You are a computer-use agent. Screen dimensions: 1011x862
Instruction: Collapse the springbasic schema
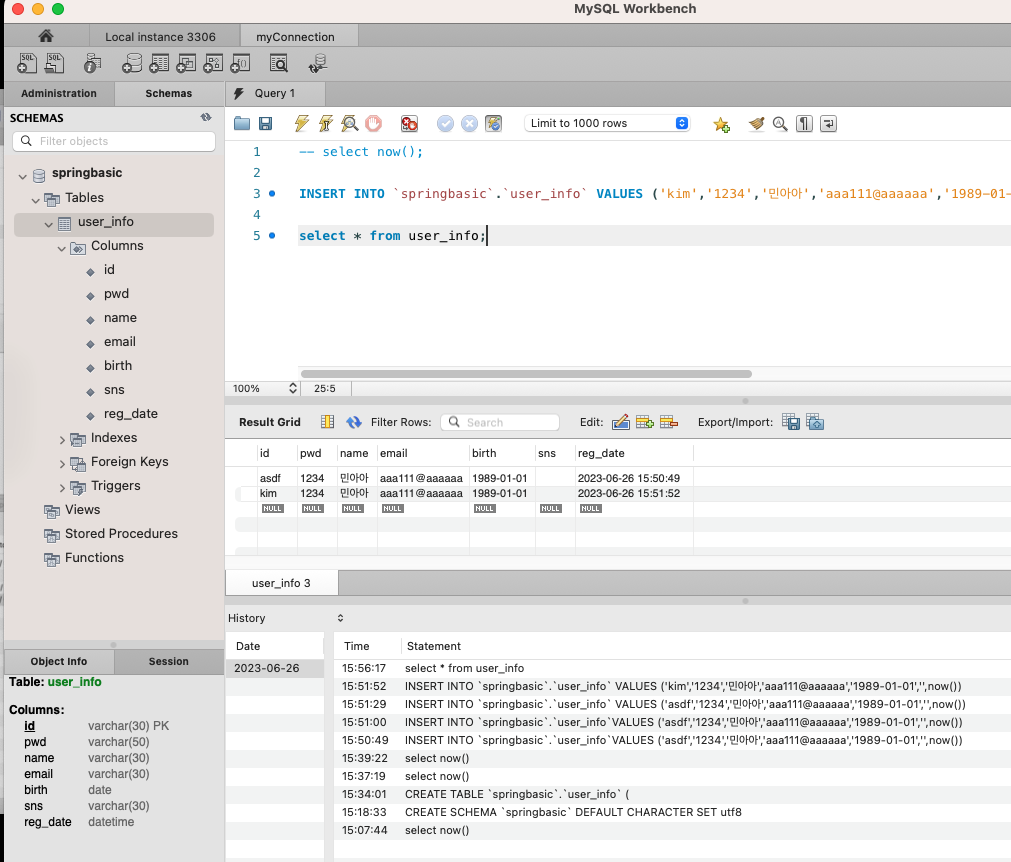[23, 176]
